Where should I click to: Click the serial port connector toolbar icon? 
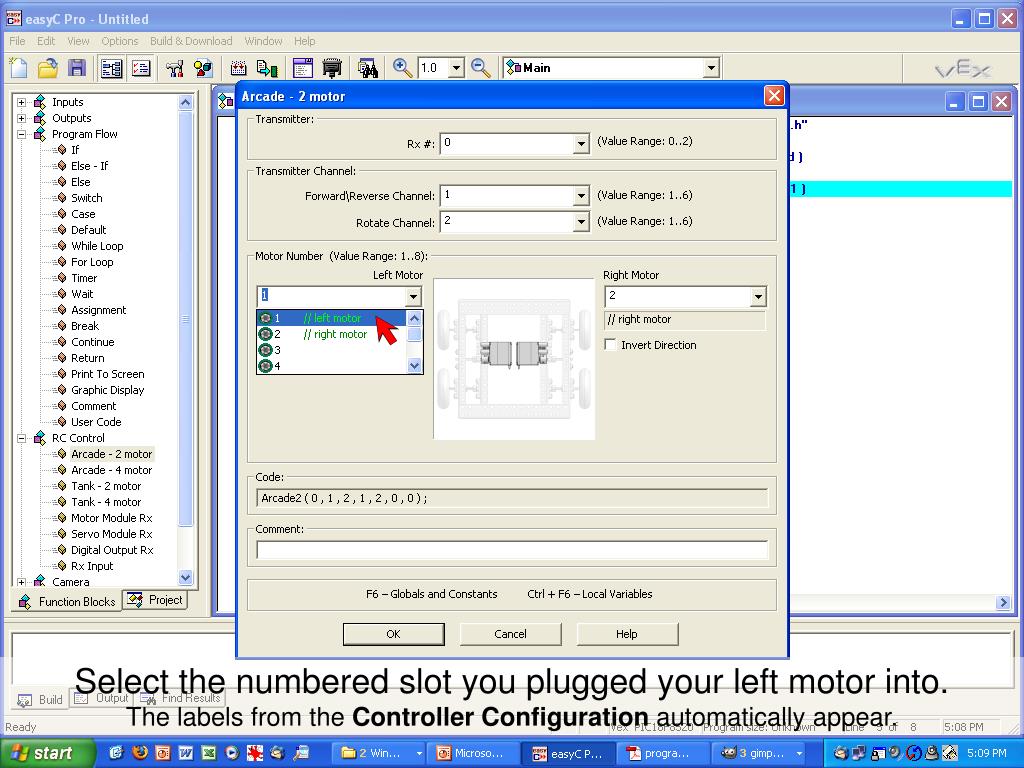click(x=332, y=68)
